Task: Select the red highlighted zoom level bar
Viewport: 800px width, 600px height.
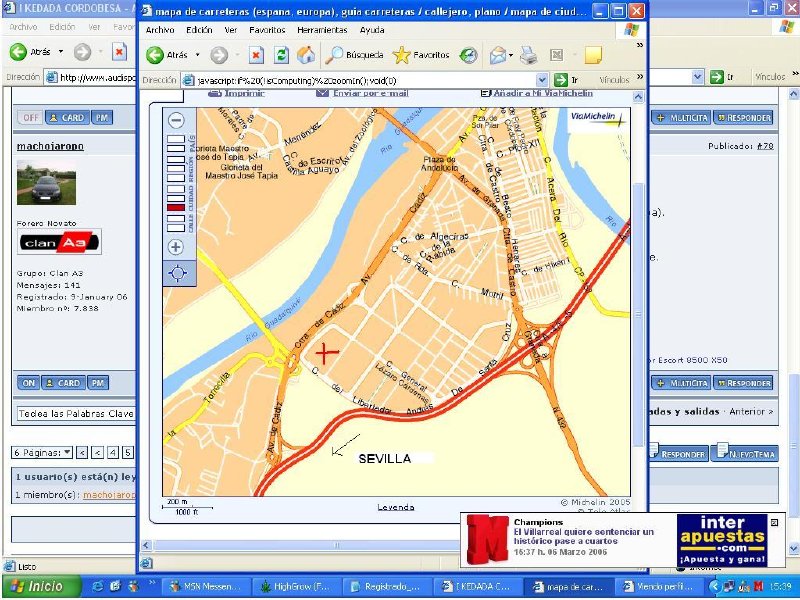Action: click(176, 207)
